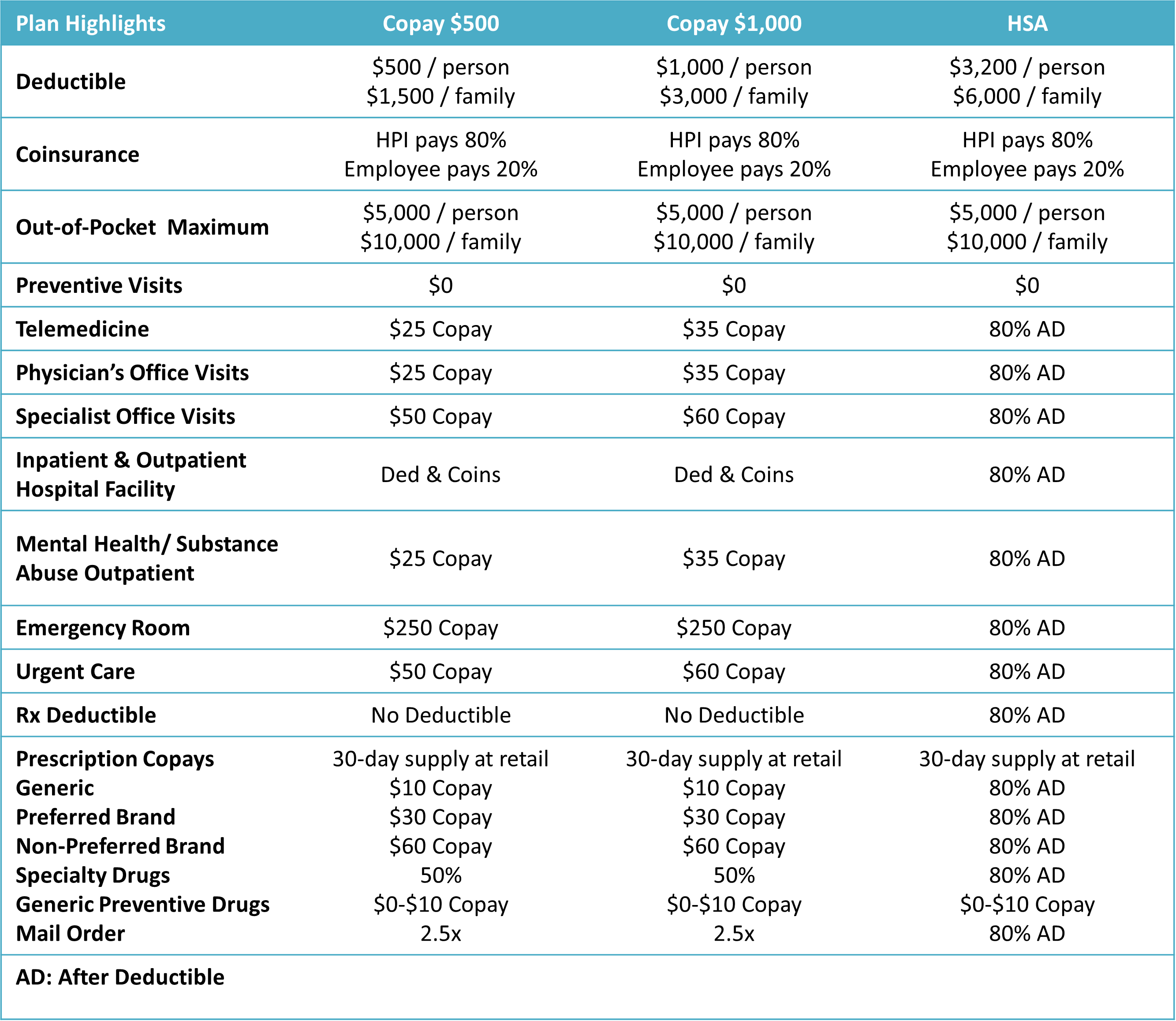Image resolution: width=1176 pixels, height=1021 pixels.
Task: Click the 'Rx Deductible' row label
Action: (86, 715)
